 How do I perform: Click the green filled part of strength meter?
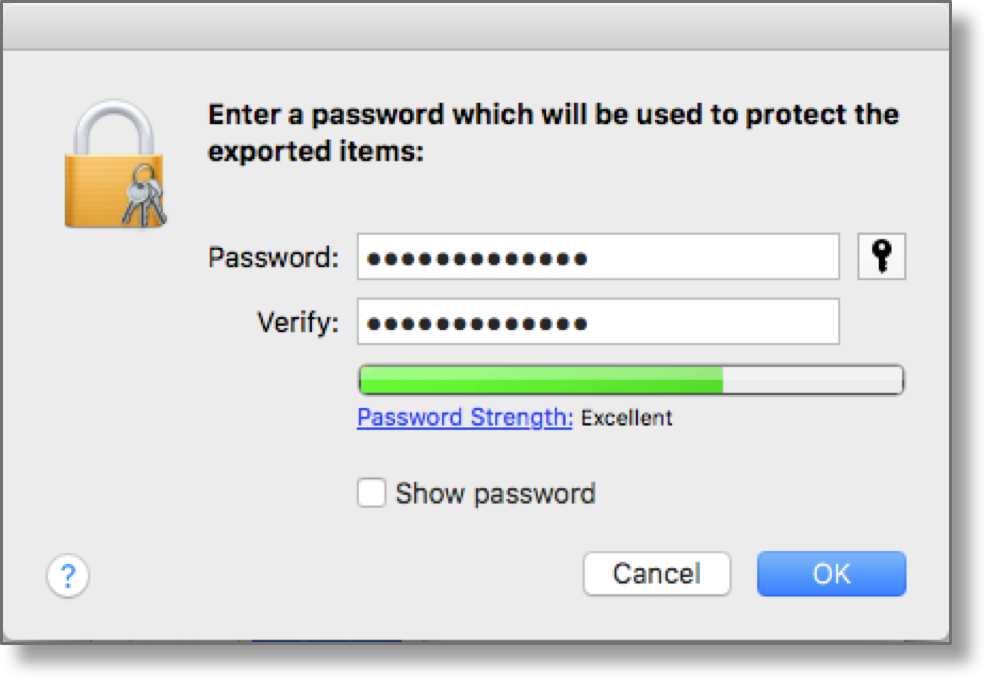(540, 380)
